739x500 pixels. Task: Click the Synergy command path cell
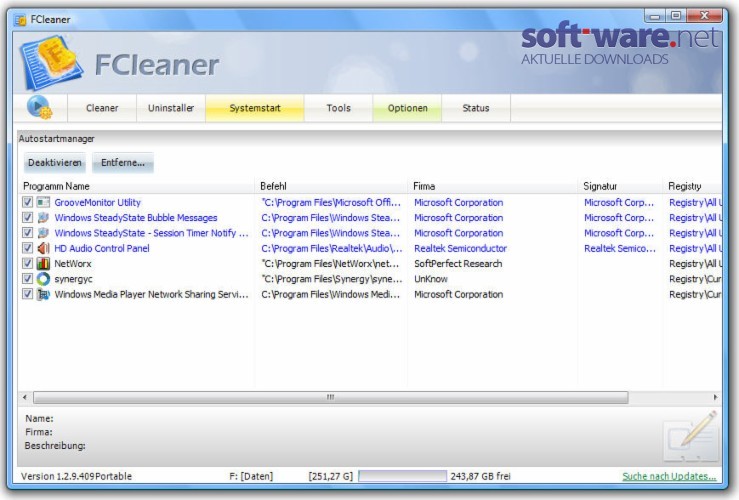[332, 279]
